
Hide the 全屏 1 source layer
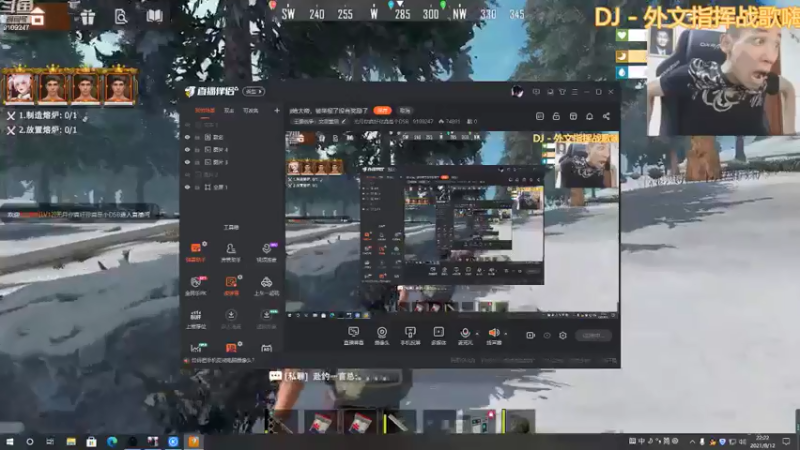pos(187,187)
